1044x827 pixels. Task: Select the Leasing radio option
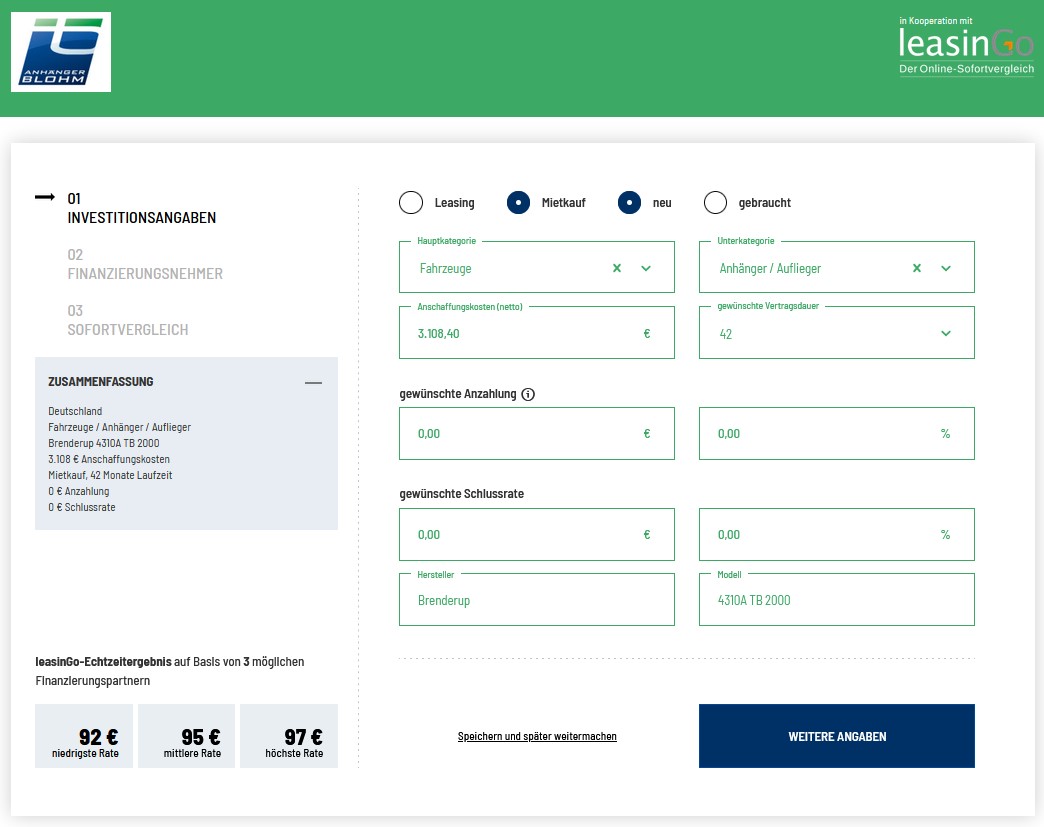coord(411,203)
